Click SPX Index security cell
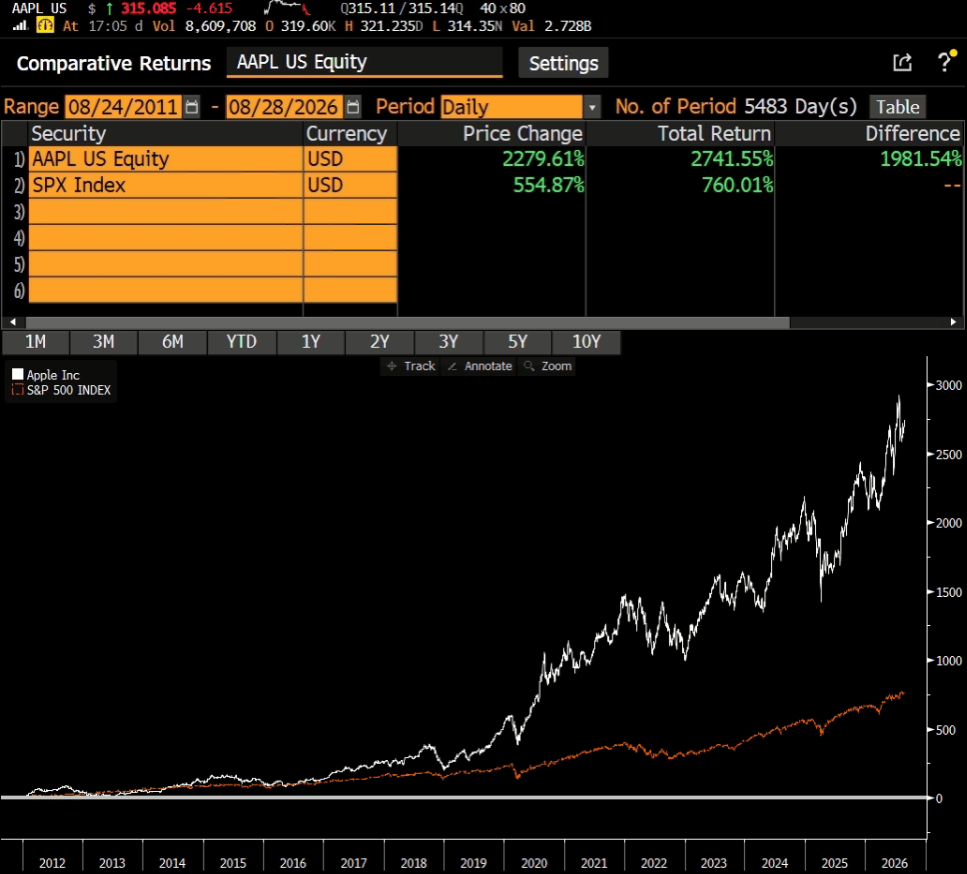 [165, 185]
